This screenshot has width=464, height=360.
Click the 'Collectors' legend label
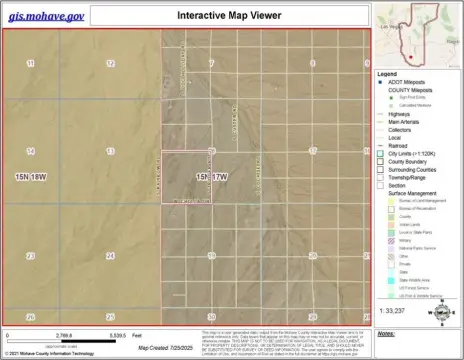tap(399, 130)
